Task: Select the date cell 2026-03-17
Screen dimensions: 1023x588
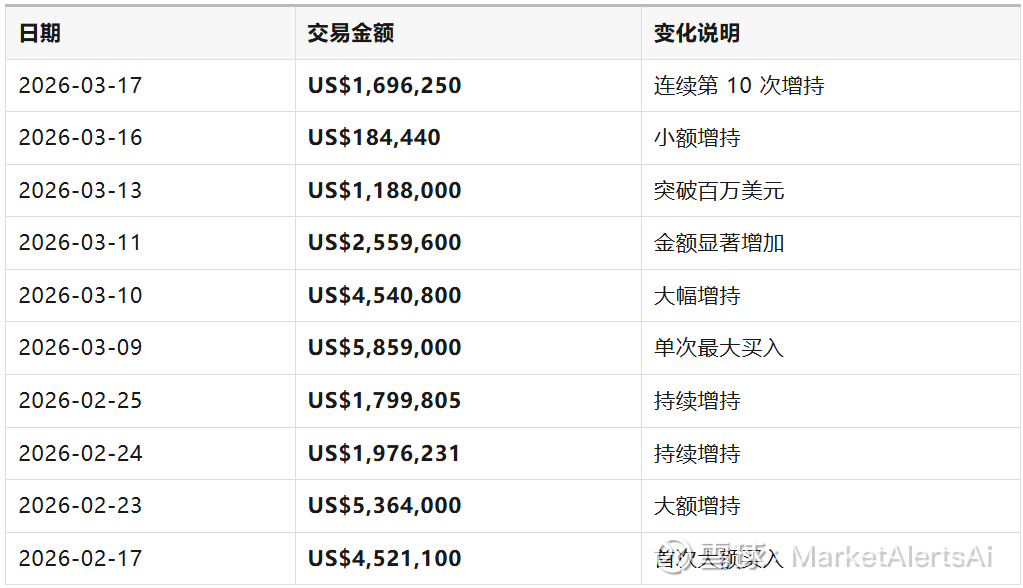Action: [x=81, y=86]
